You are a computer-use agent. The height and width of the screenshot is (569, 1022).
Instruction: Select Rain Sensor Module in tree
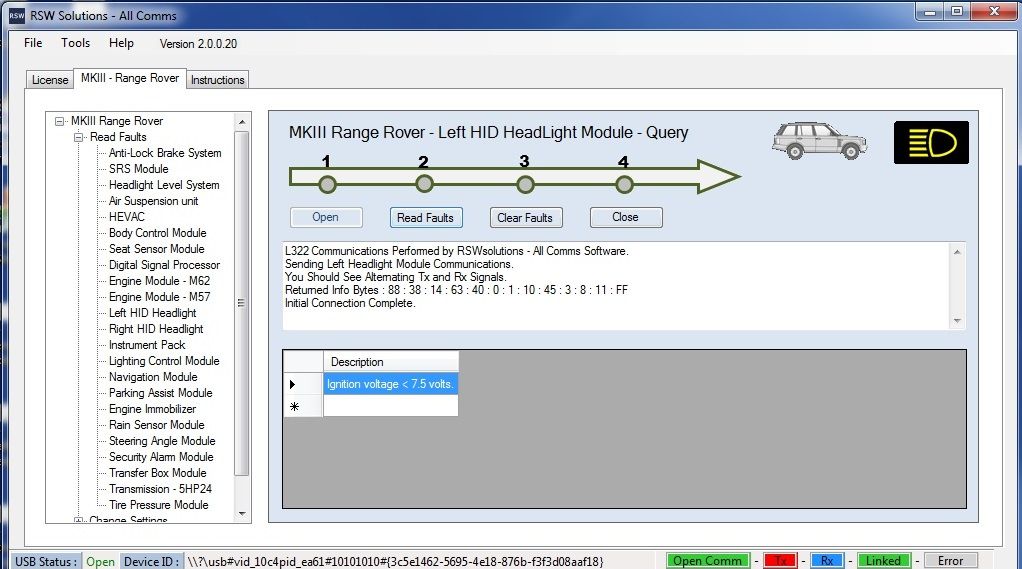[156, 425]
